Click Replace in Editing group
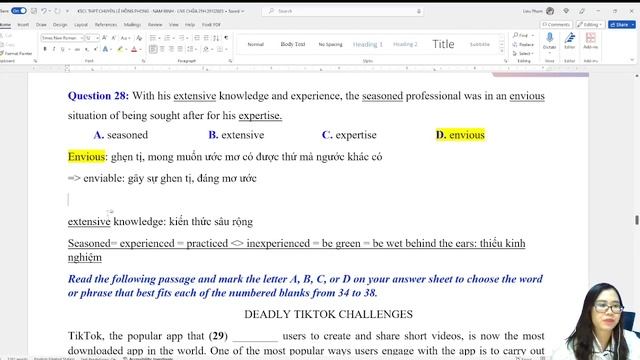640x360 pixels. tap(523, 44)
